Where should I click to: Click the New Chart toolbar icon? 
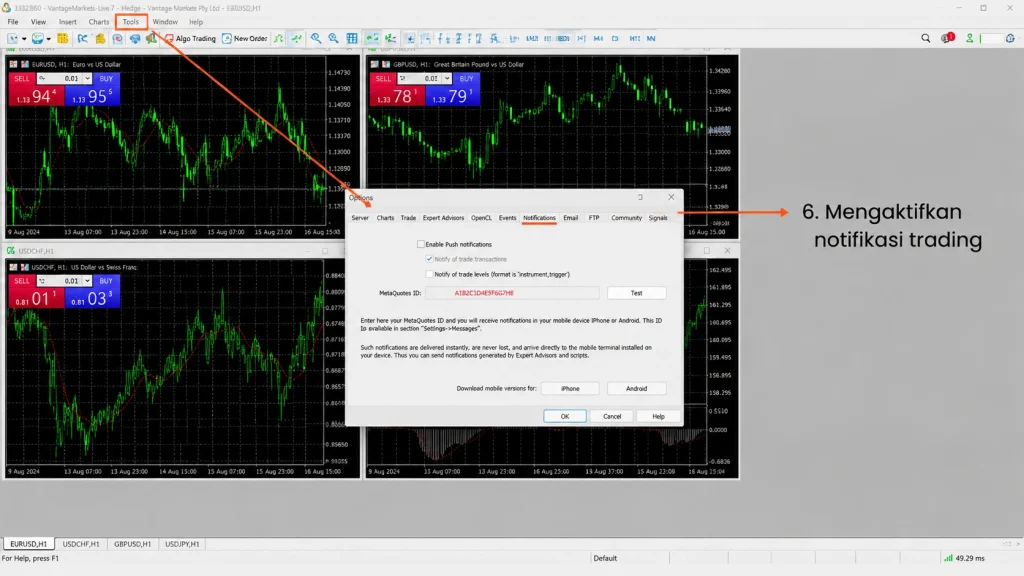tap(12, 39)
